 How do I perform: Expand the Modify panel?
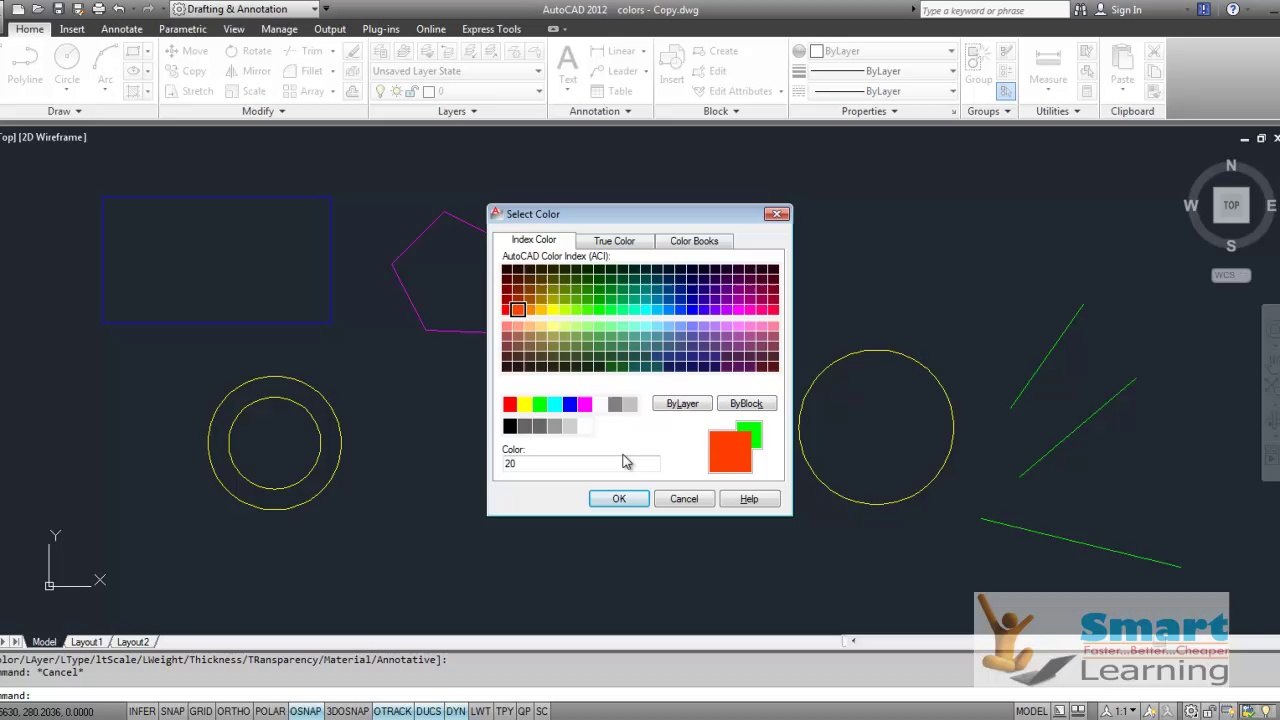[x=264, y=111]
